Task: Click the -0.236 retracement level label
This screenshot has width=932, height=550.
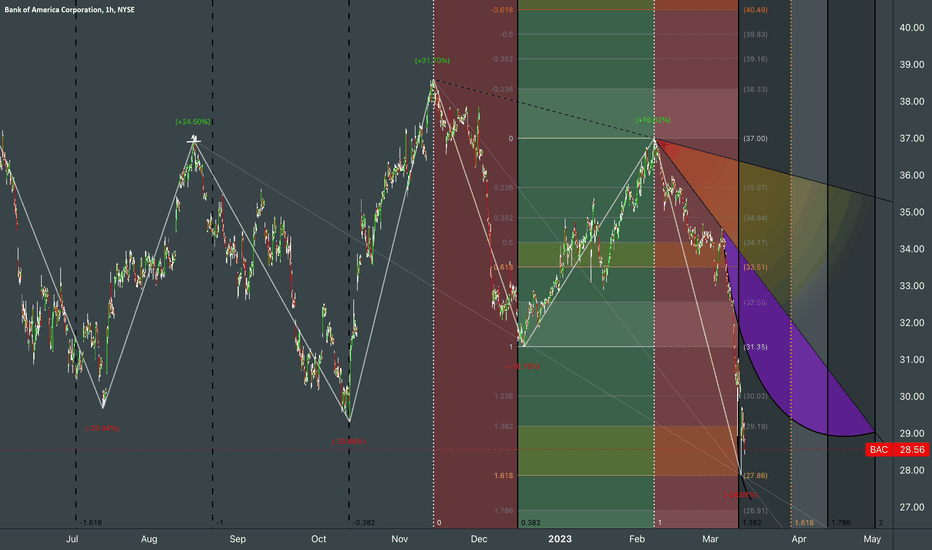Action: pos(502,90)
